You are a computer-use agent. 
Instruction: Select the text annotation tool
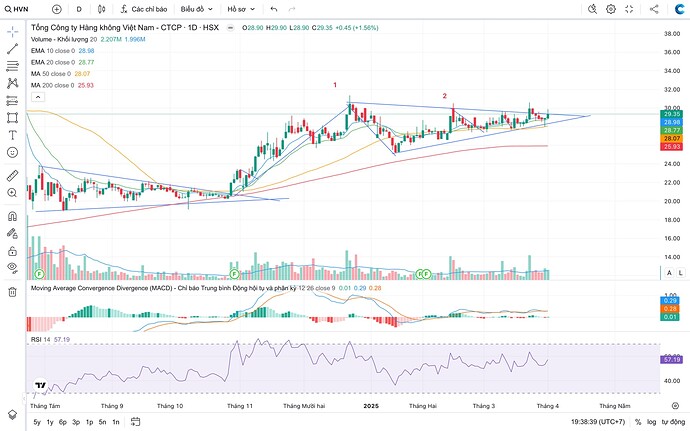click(12, 135)
